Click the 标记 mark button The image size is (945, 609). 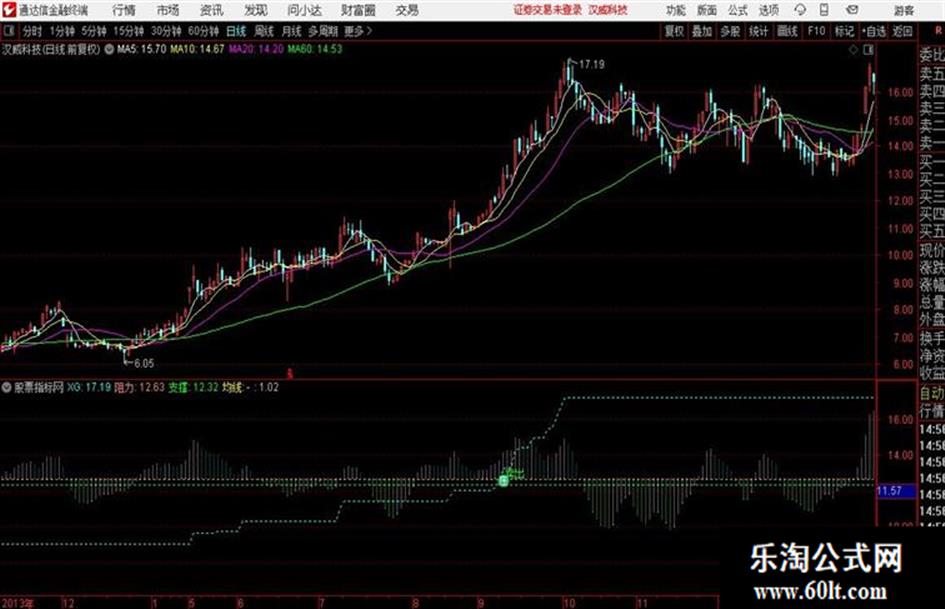[x=844, y=31]
